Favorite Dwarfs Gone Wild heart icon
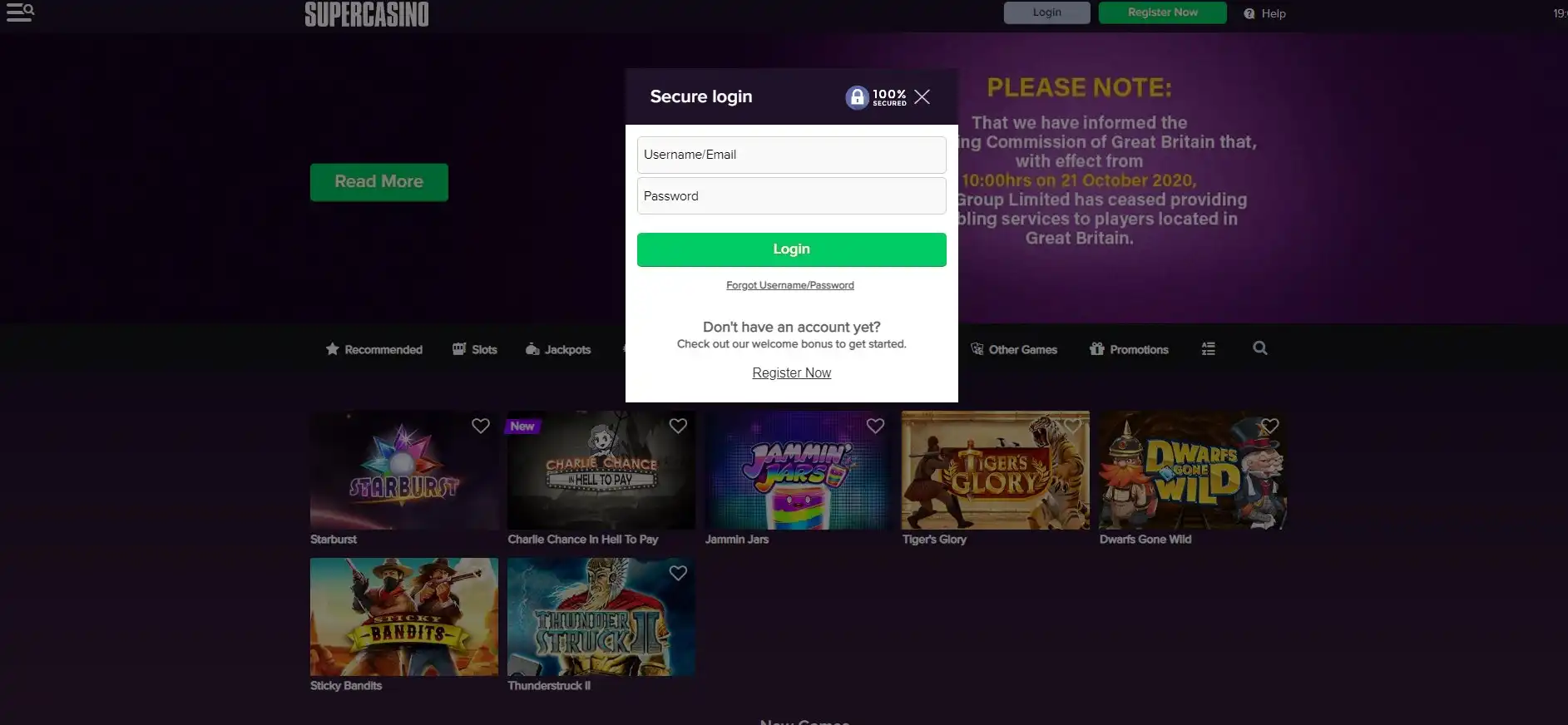Screen dimensions: 1568x725 click(1269, 426)
